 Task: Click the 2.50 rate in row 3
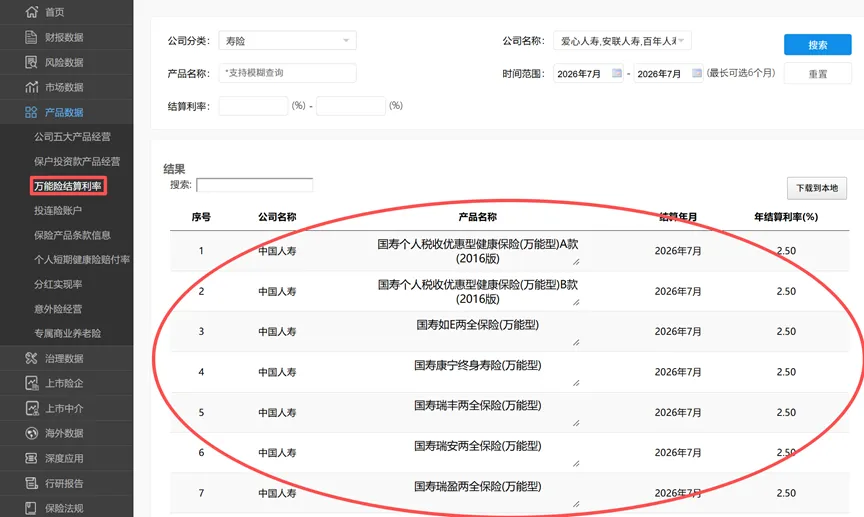(786, 331)
